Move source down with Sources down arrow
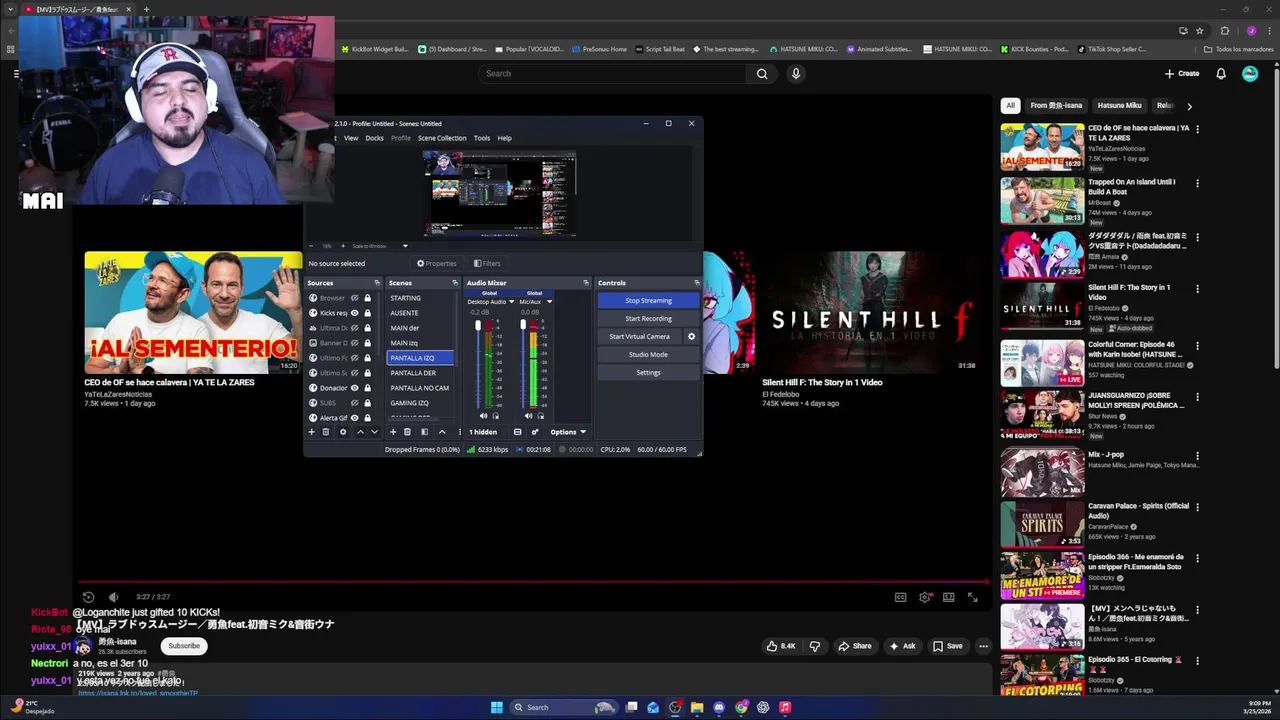 point(374,432)
